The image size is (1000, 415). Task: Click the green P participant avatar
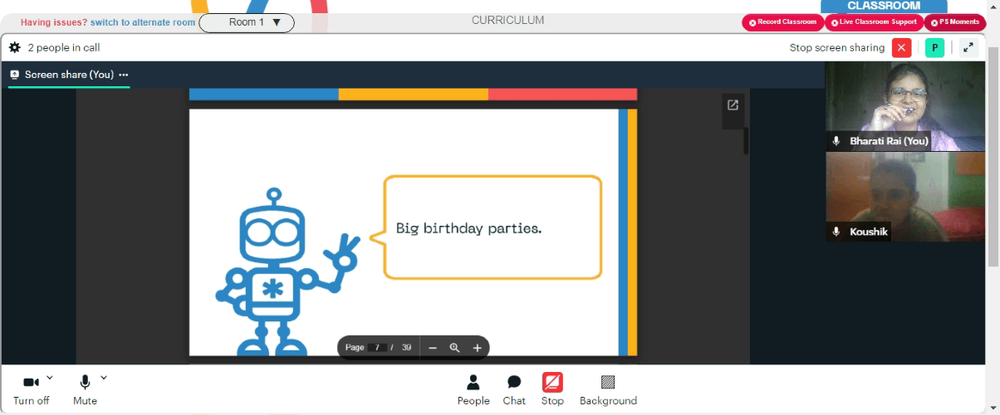(x=934, y=48)
